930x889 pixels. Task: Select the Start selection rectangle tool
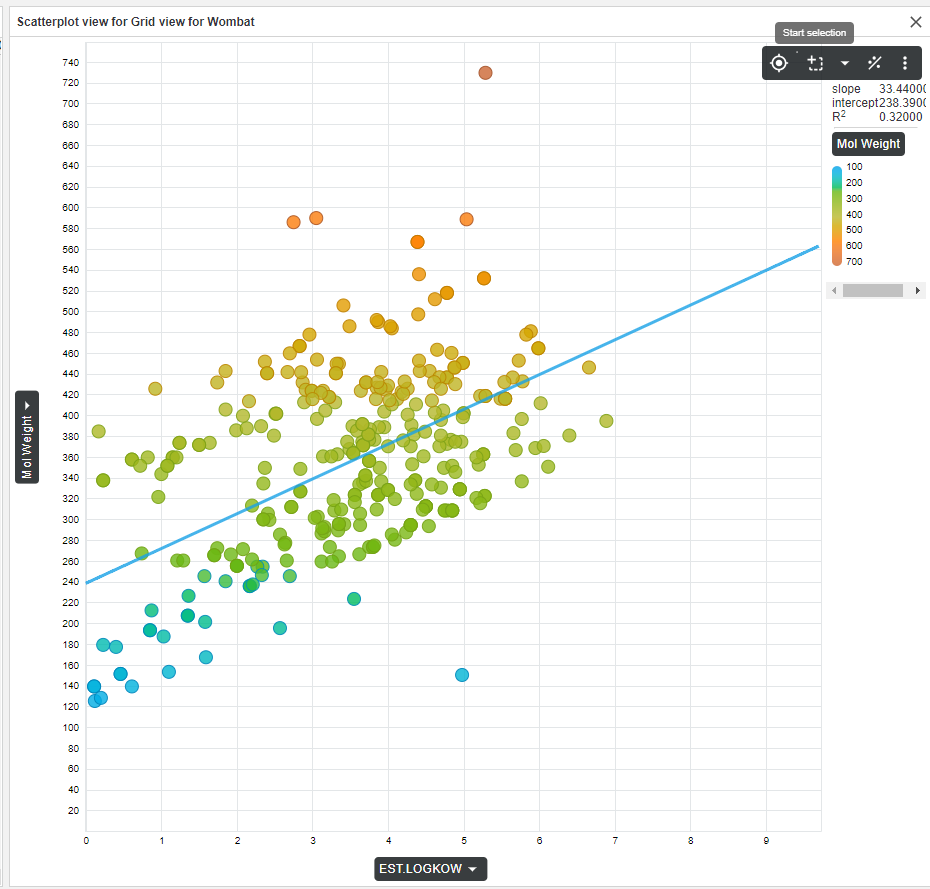coord(815,62)
